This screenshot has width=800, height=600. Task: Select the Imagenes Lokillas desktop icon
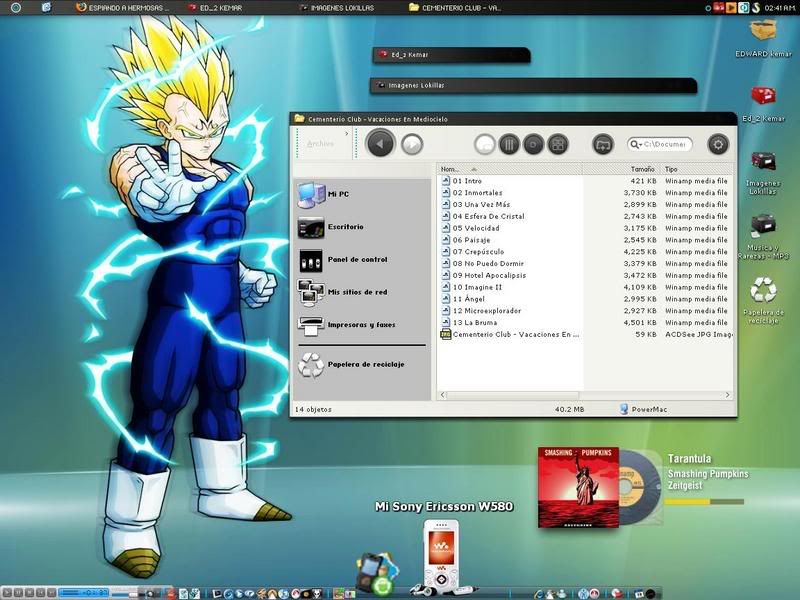(763, 162)
